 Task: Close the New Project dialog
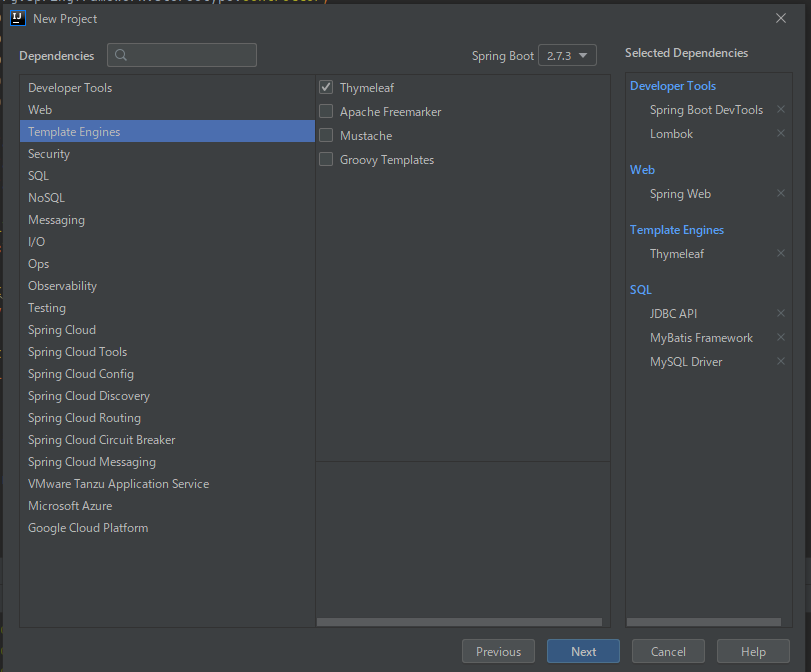(x=781, y=18)
